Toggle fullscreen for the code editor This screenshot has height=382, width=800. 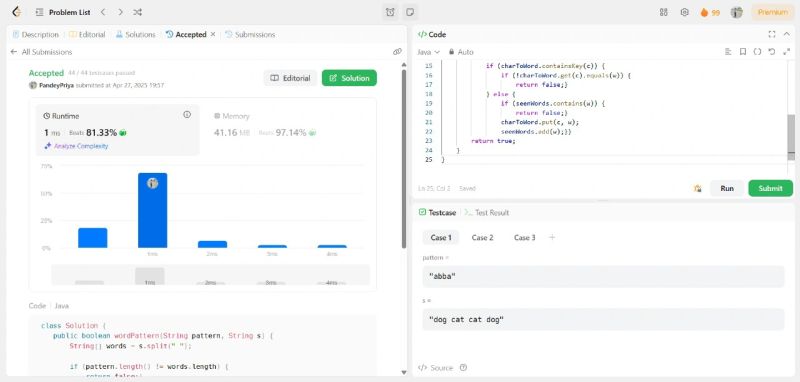pyautogui.click(x=771, y=34)
